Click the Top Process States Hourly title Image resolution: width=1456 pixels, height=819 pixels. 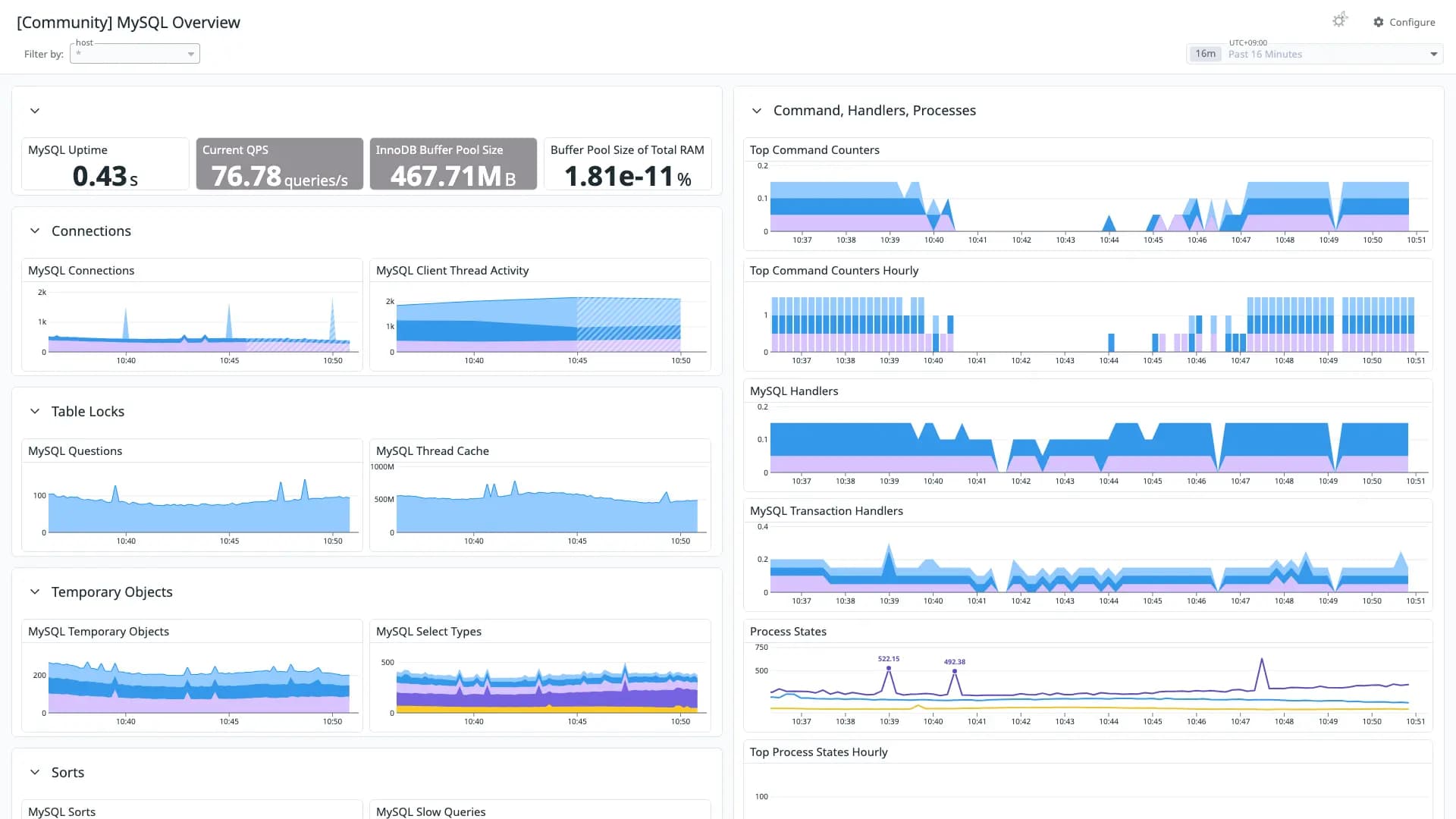click(x=818, y=752)
